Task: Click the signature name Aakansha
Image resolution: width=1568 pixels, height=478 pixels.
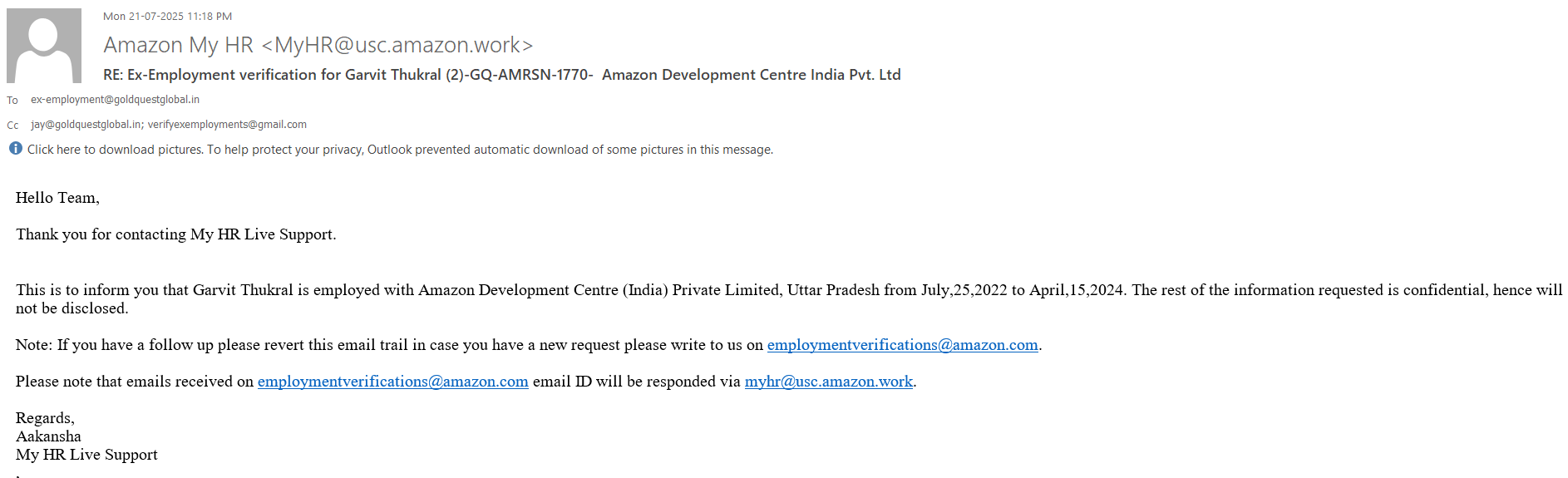Action: point(48,436)
